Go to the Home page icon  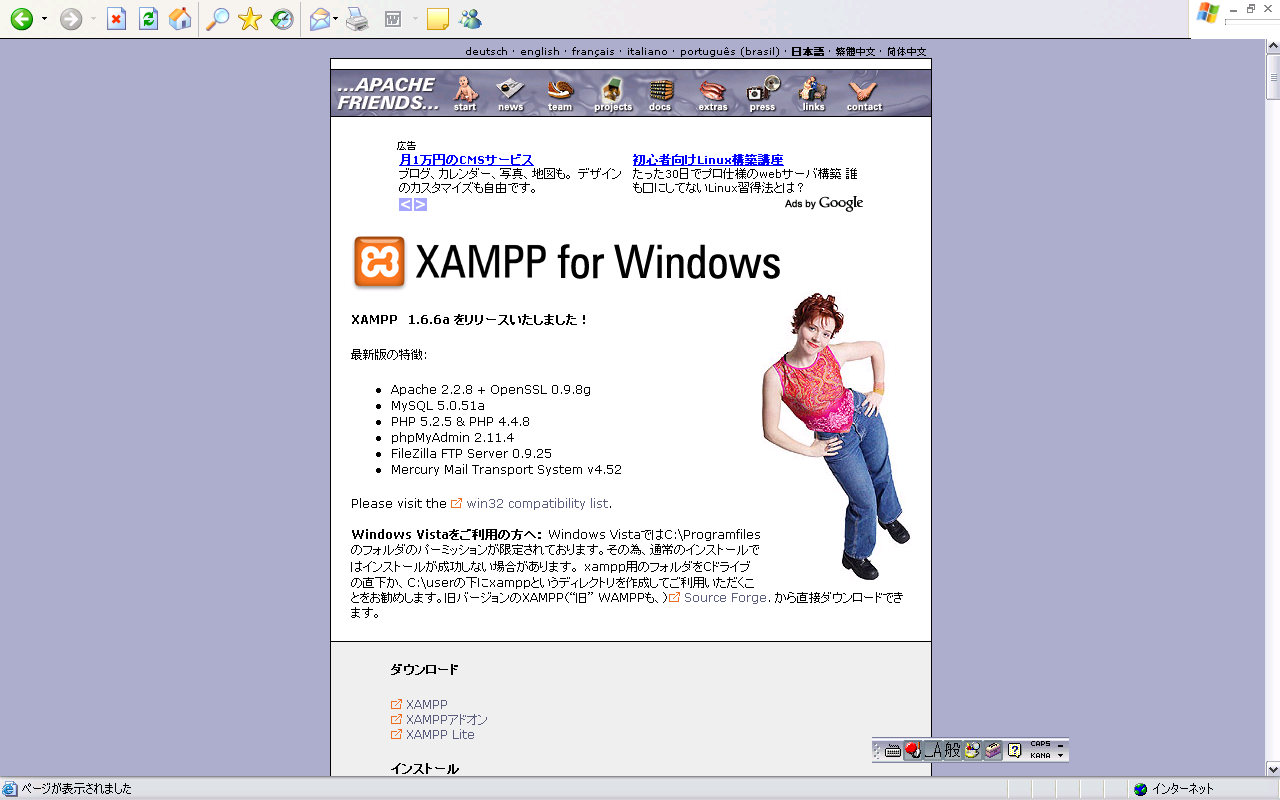[x=180, y=19]
